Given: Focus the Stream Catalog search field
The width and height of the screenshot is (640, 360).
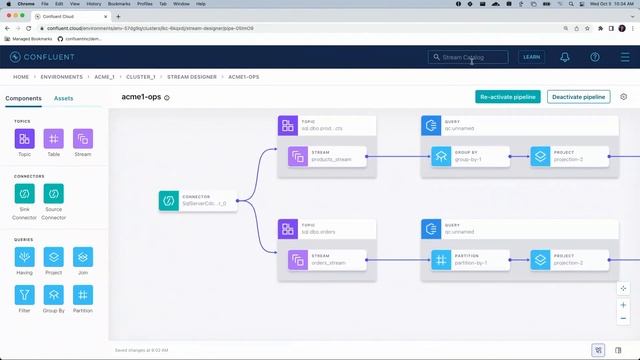Looking at the screenshot, I should tap(468, 57).
